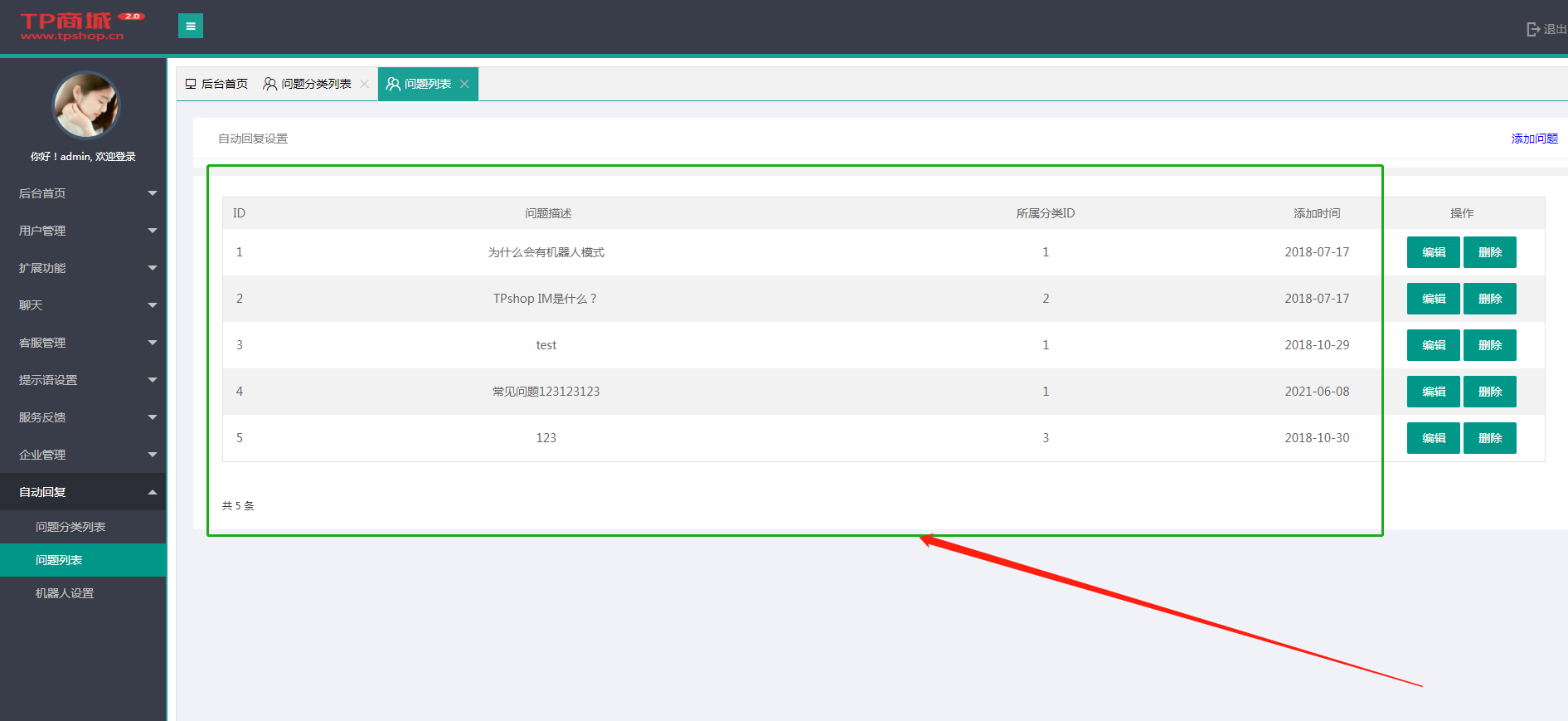Click the logout icon at top right
Viewport: 1568px width, 721px height.
1533,29
